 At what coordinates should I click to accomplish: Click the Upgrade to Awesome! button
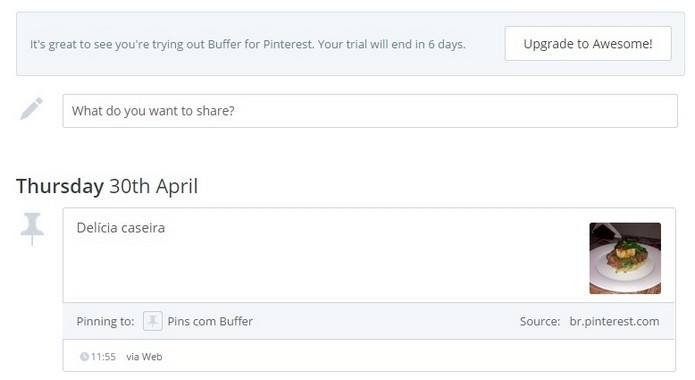click(588, 43)
